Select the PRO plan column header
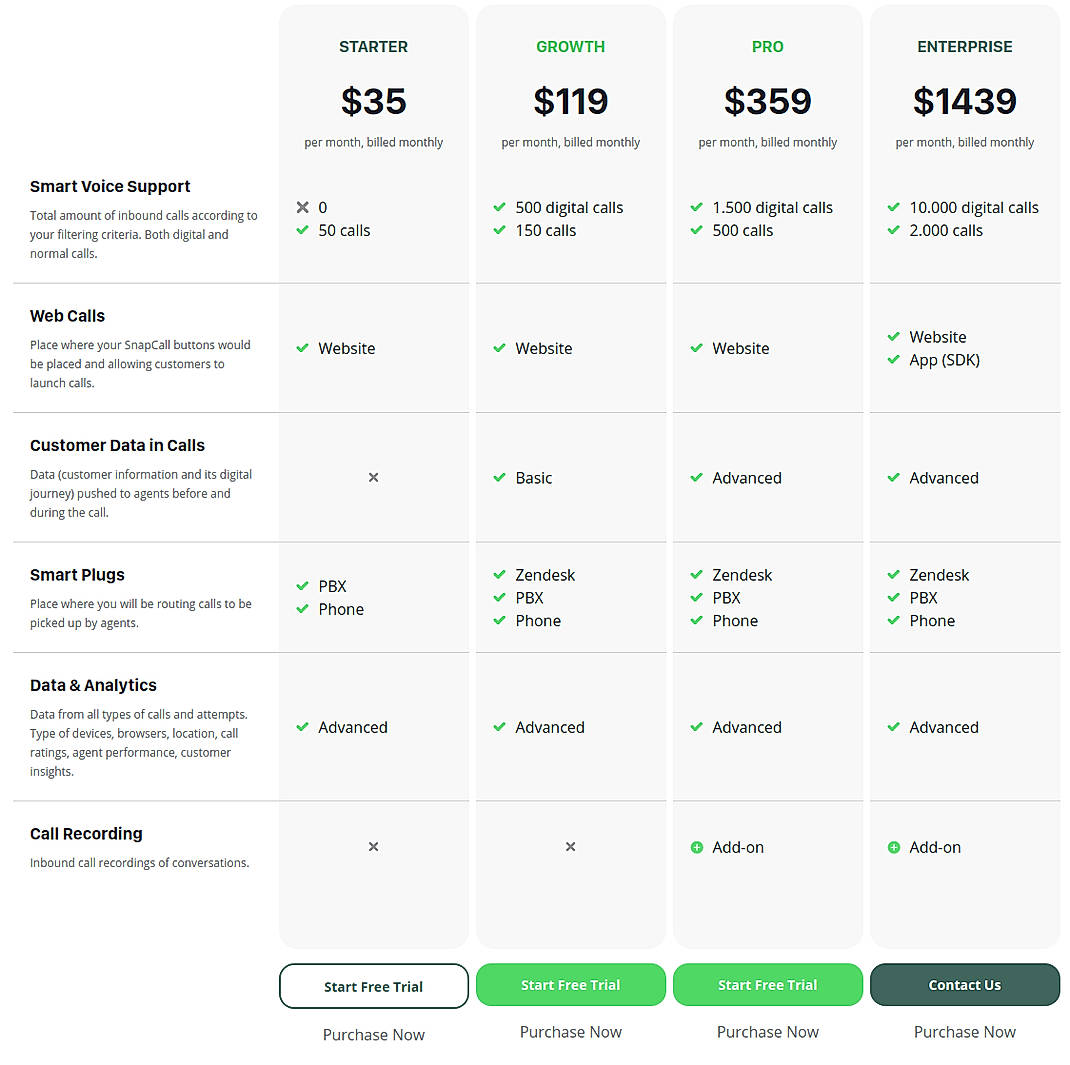The image size is (1070, 1065). point(767,46)
